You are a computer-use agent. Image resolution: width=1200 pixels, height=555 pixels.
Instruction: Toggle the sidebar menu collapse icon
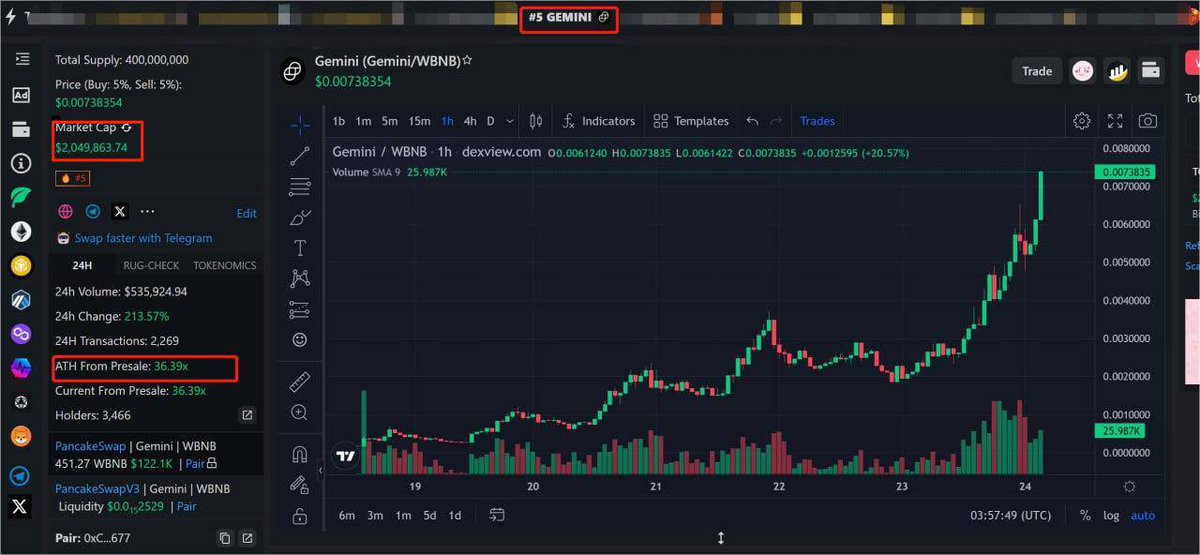pos(21,60)
